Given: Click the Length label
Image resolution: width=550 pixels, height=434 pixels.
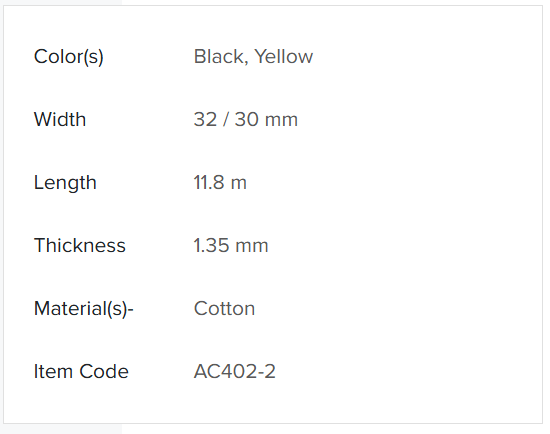Looking at the screenshot, I should click(x=65, y=183).
